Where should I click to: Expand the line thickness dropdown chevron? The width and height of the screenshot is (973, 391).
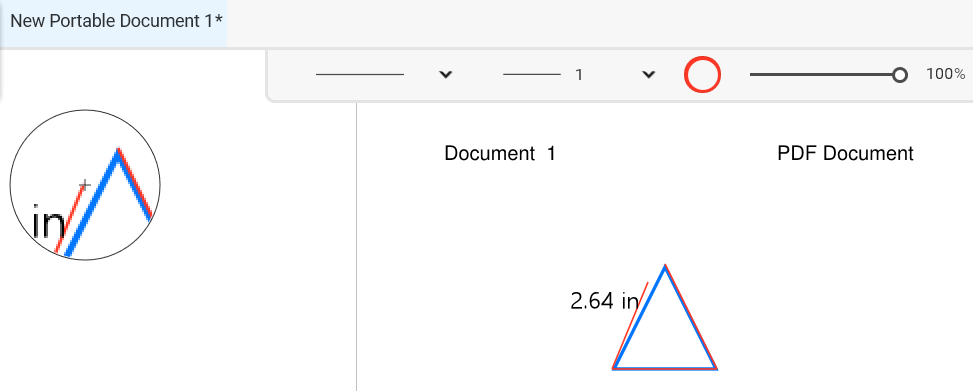[648, 74]
